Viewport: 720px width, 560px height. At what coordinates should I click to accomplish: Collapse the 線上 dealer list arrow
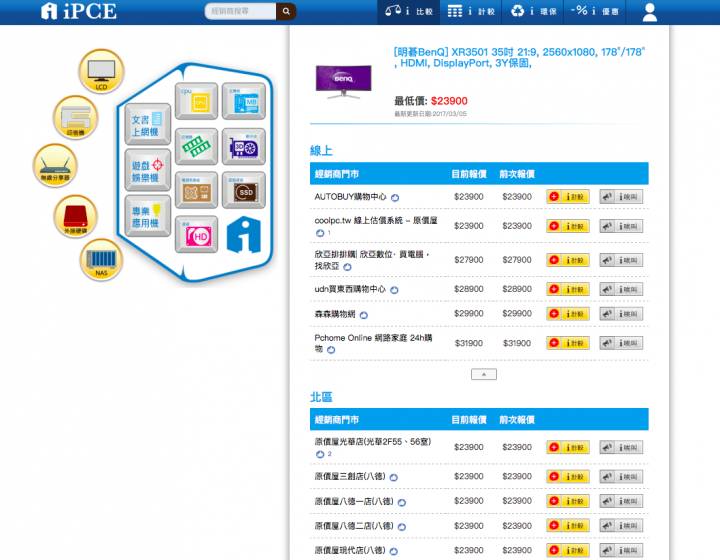click(484, 375)
